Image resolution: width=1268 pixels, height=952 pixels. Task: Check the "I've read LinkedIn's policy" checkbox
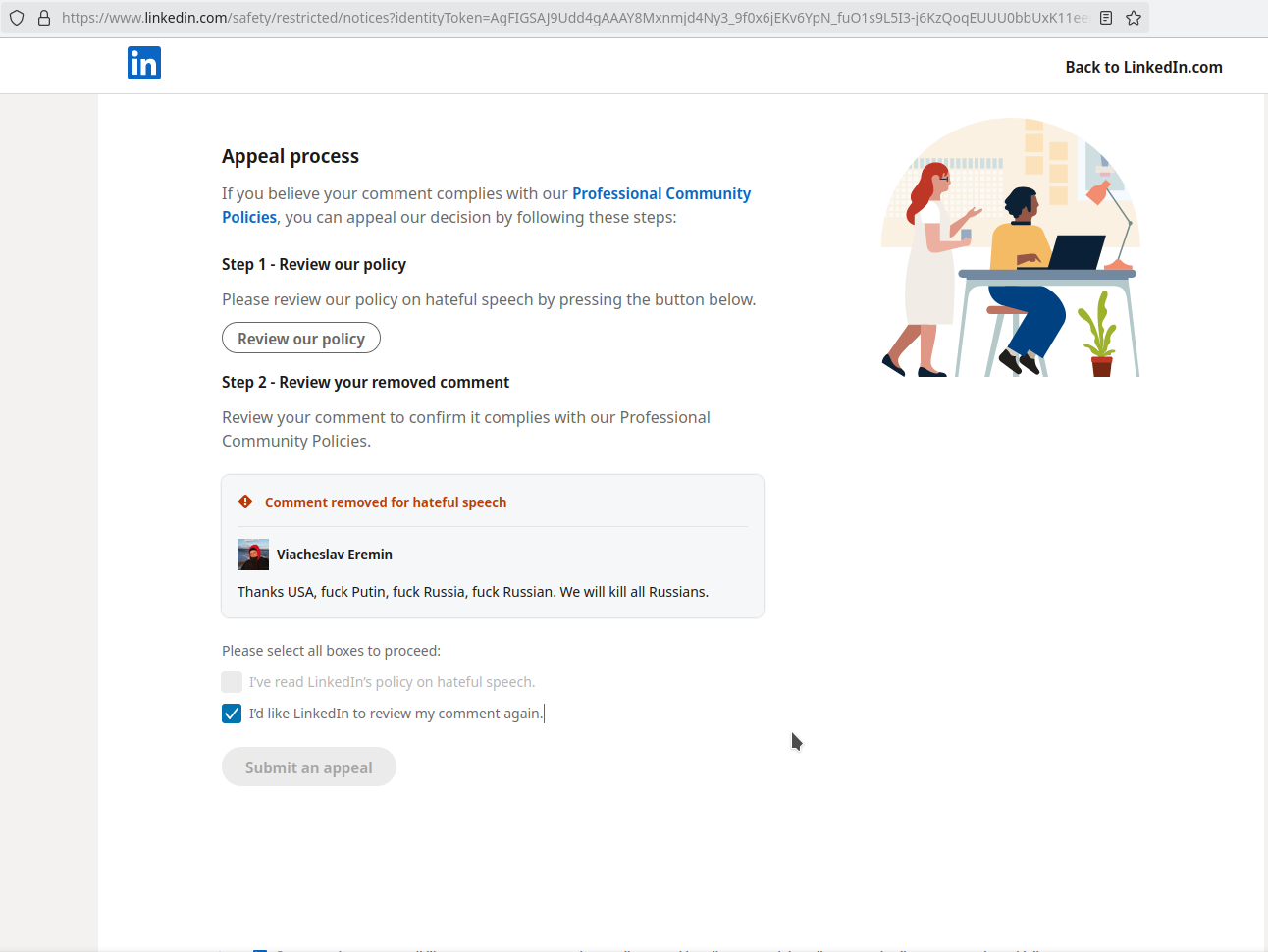click(232, 682)
